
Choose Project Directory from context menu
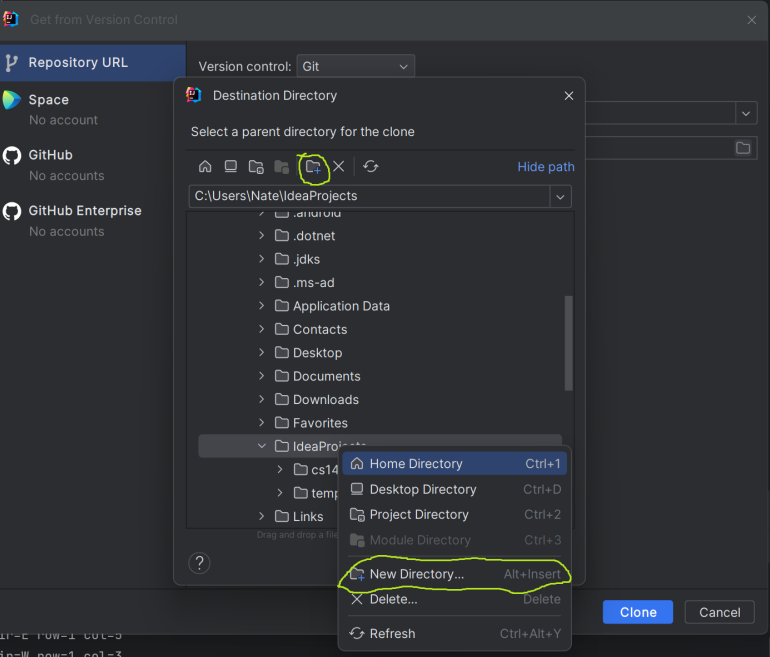[455, 514]
